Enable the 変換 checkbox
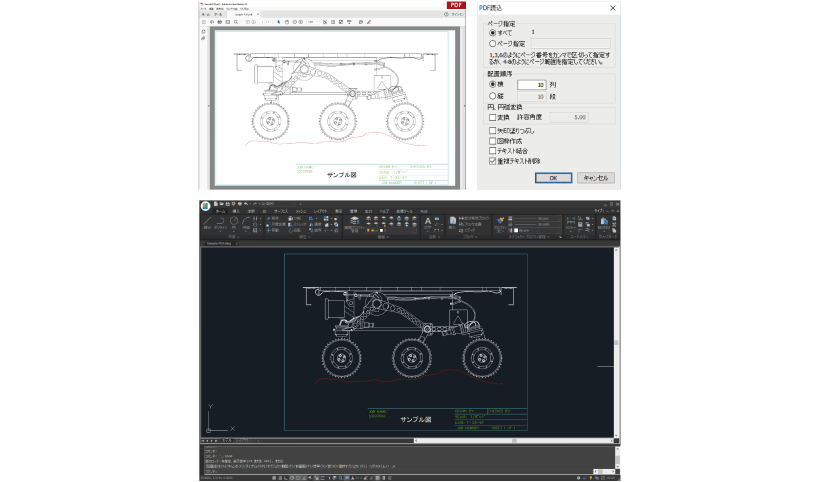820x482 pixels. (x=491, y=117)
